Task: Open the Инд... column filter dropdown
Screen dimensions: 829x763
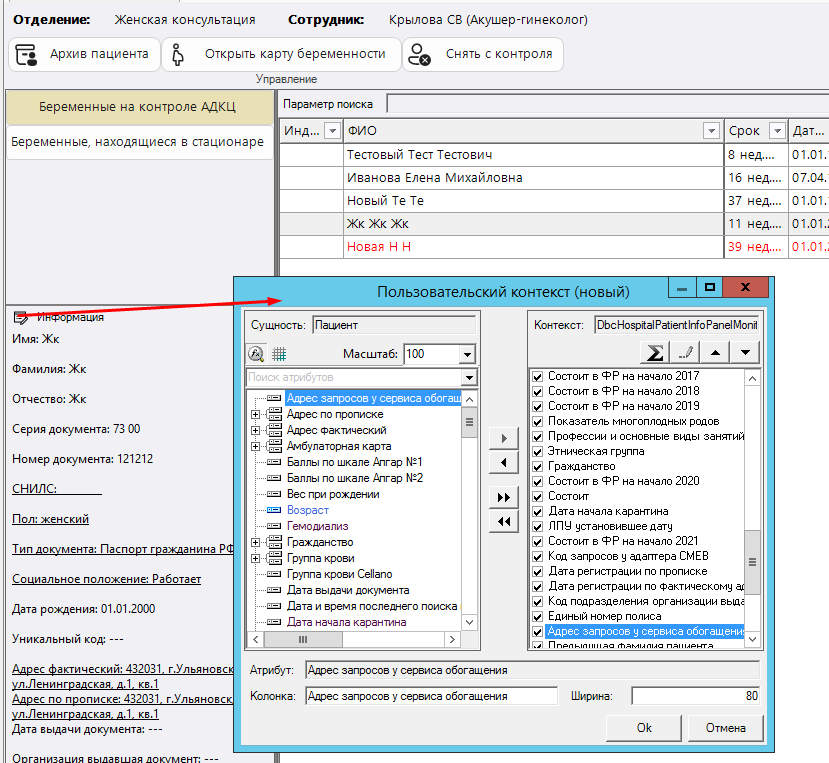Action: [332, 131]
